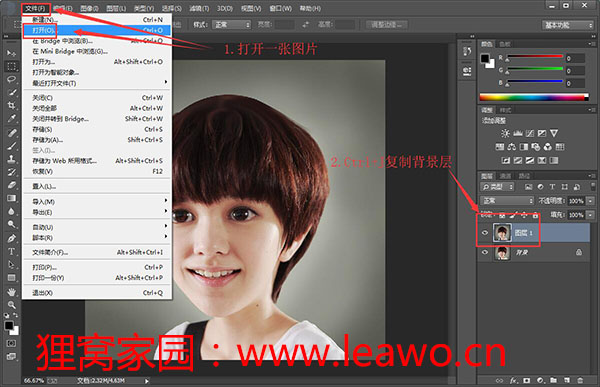Click the 调整边缘 refine edge button

point(386,25)
